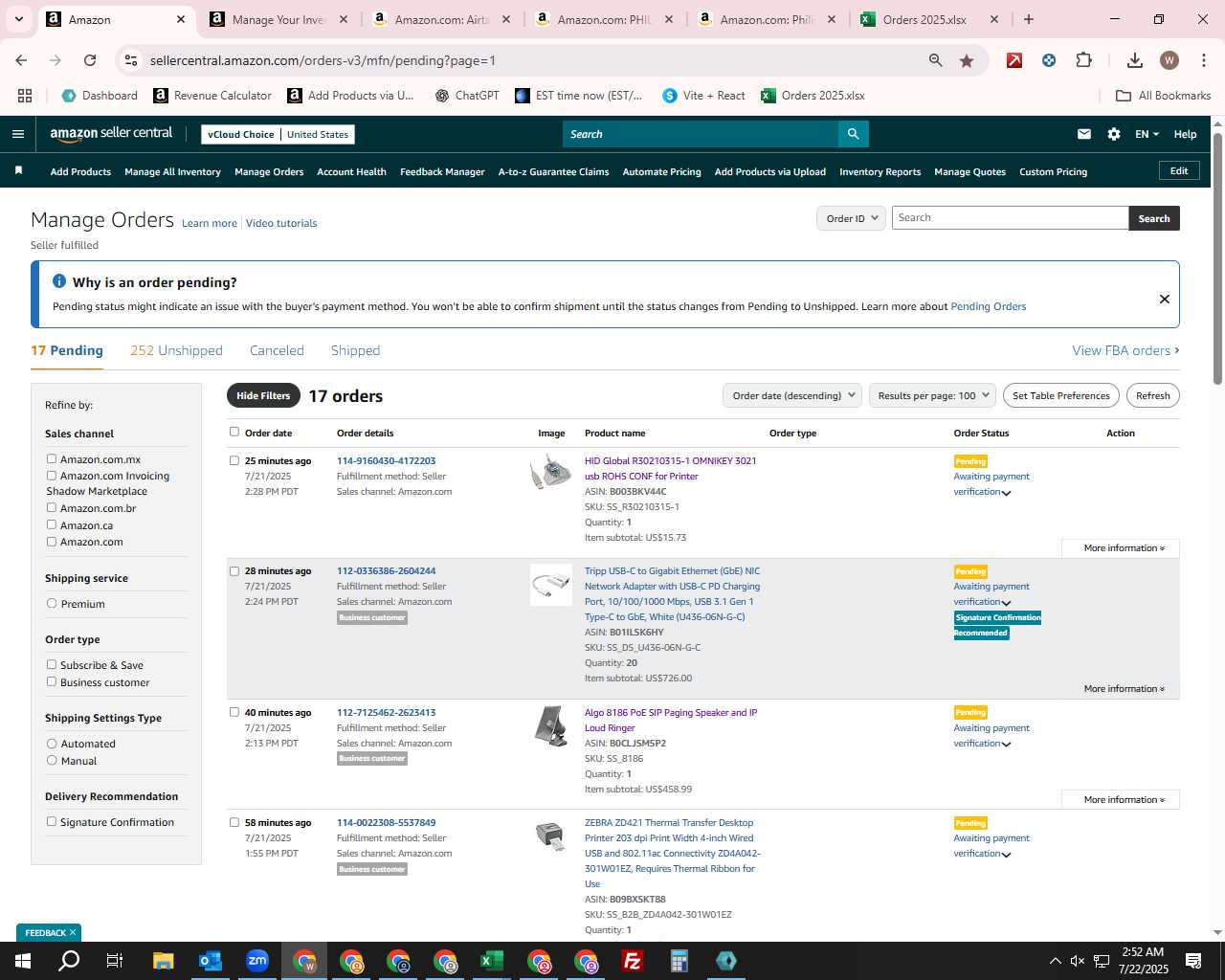Open Calculator from the taskbar
The height and width of the screenshot is (980, 1225).
[x=679, y=961]
